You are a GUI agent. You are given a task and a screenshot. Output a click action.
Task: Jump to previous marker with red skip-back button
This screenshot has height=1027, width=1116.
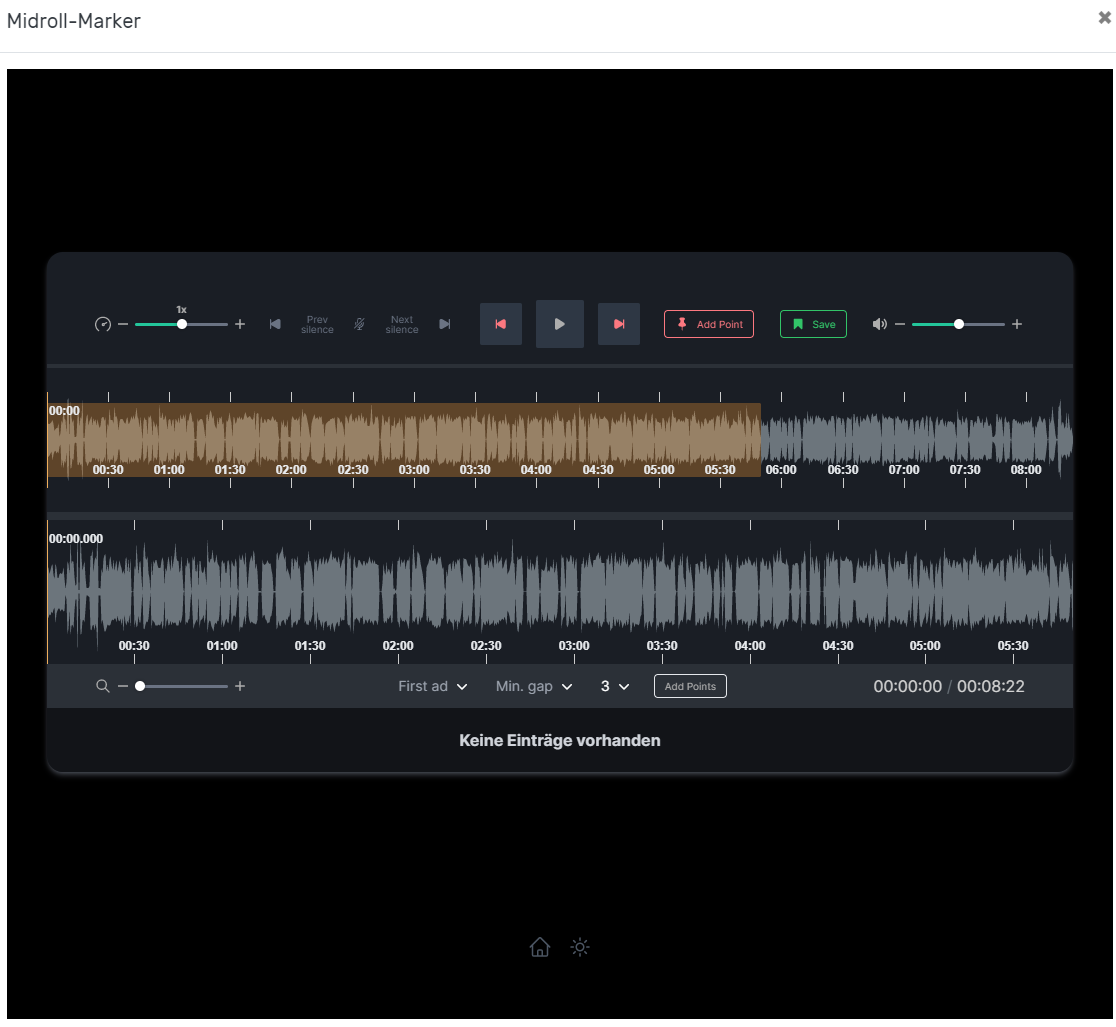500,324
